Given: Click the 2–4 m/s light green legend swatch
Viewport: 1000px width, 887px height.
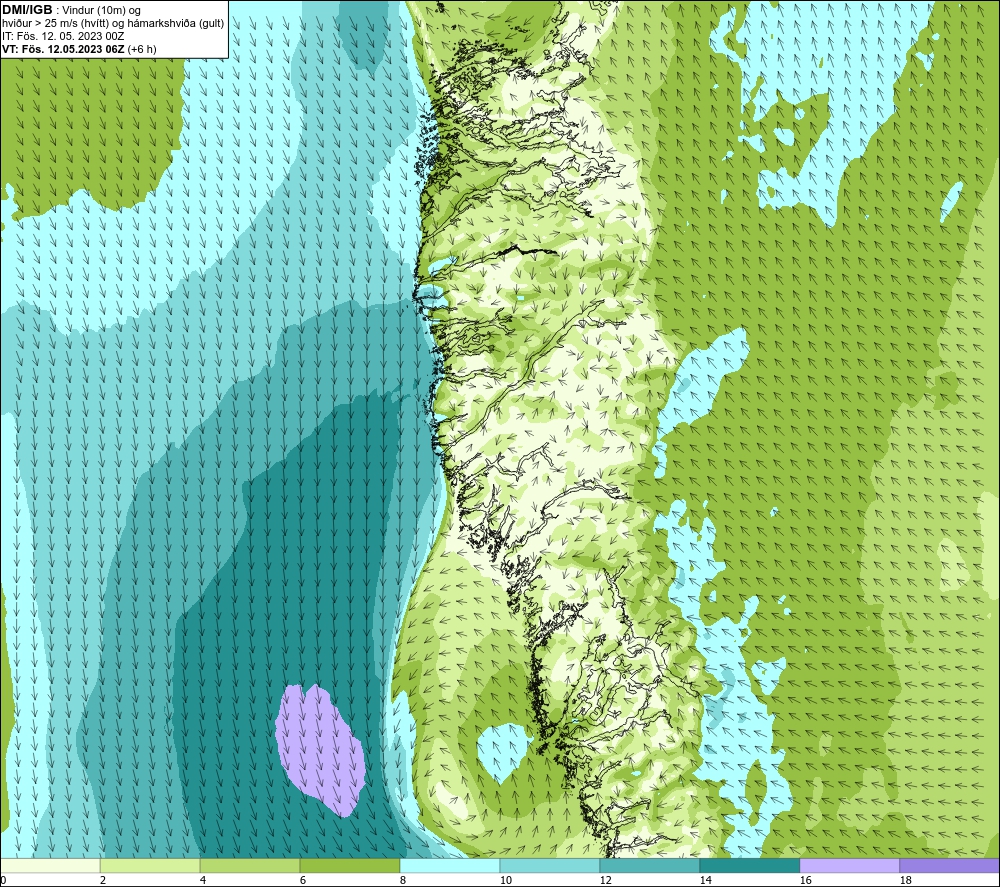Looking at the screenshot, I should [150, 866].
